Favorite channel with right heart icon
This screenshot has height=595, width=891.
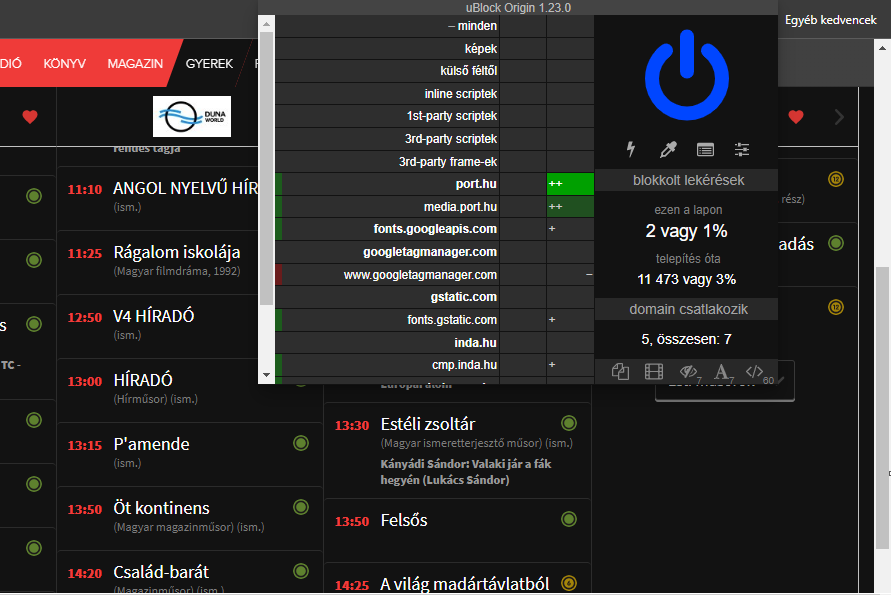coord(796,116)
